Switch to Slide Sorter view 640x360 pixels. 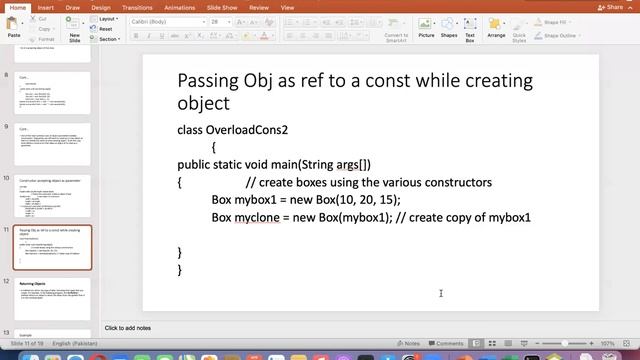(x=492, y=344)
